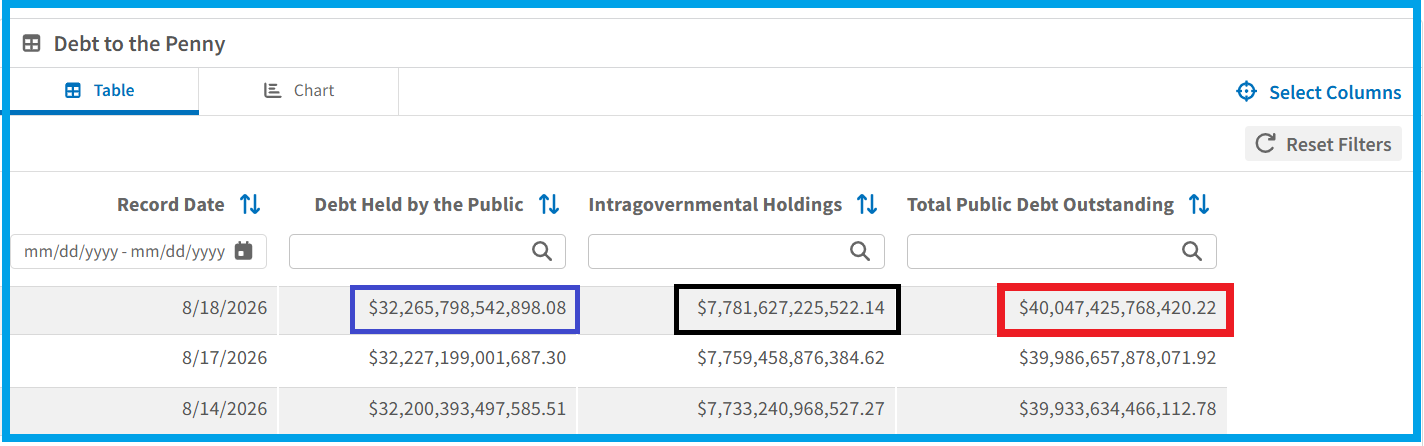Click the Debt to the Penny table icon
The image size is (1424, 446).
tap(32, 44)
